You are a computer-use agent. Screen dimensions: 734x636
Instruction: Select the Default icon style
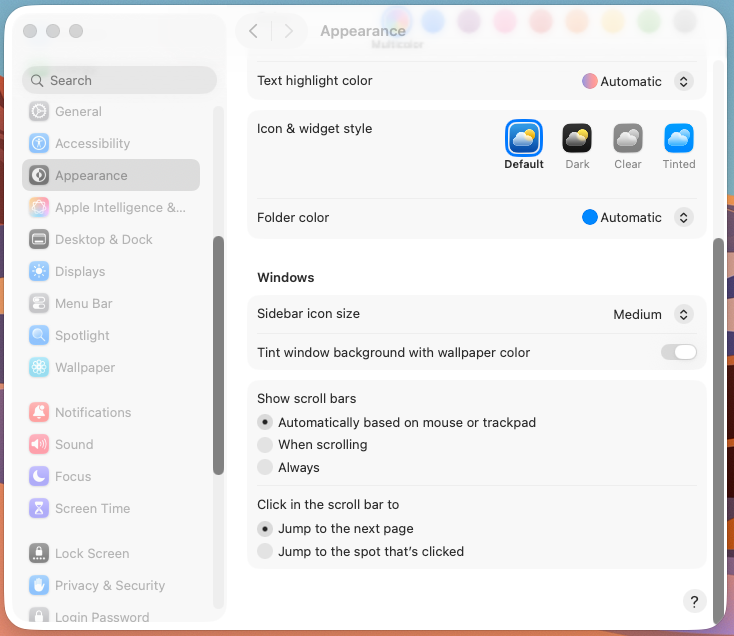[524, 139]
